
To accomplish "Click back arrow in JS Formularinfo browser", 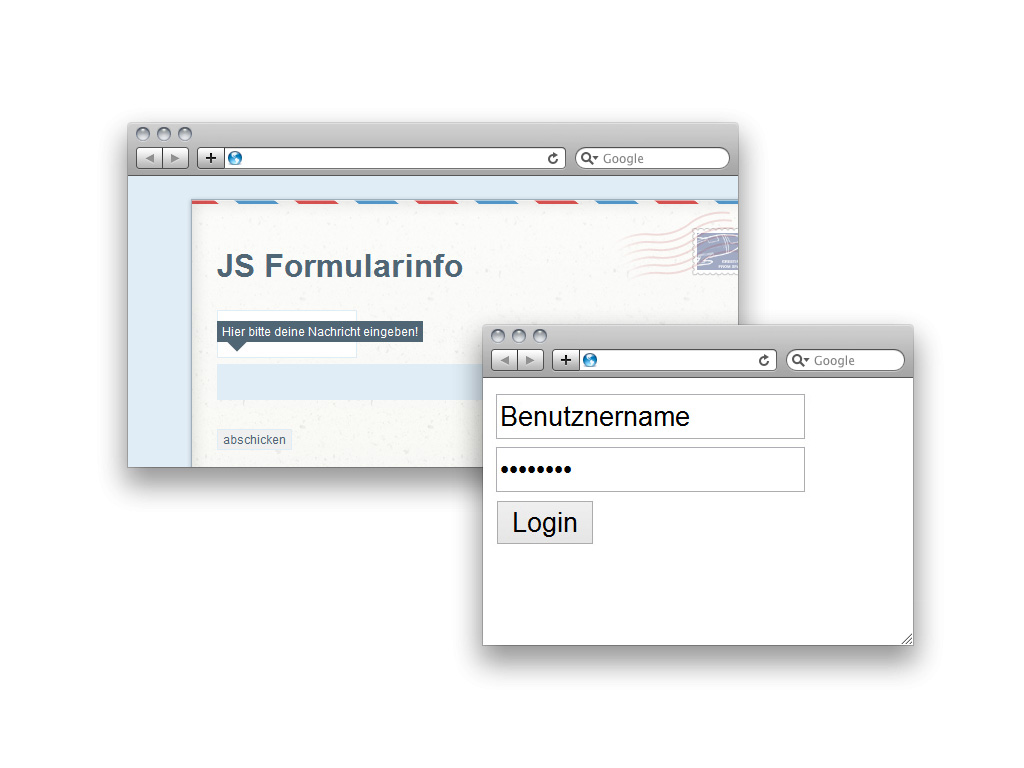I will pos(150,158).
